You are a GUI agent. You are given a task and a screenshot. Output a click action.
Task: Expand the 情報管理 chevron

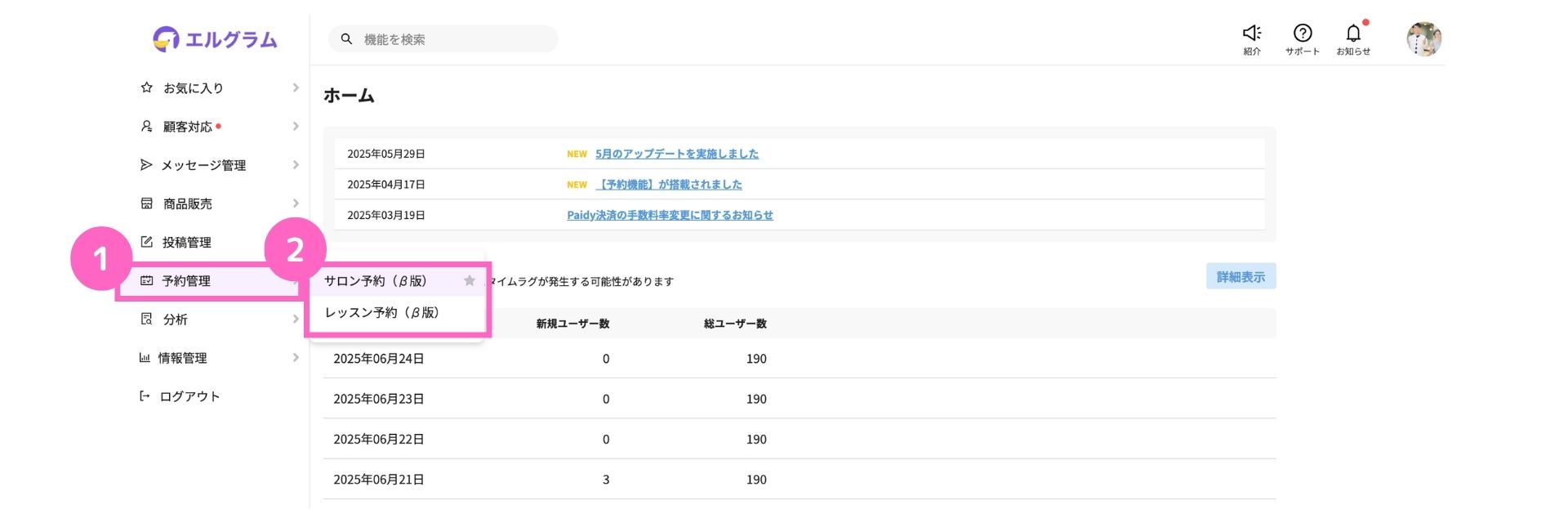pos(296,357)
